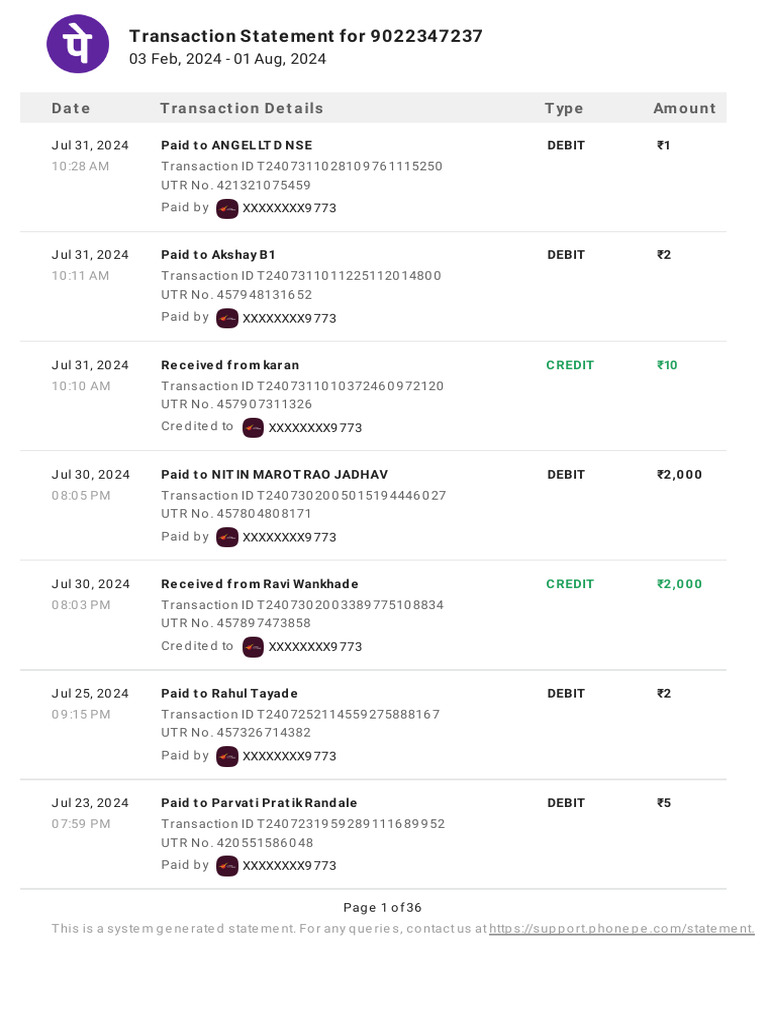
Task: Click the purple PhonePe logo
Action: [78, 44]
